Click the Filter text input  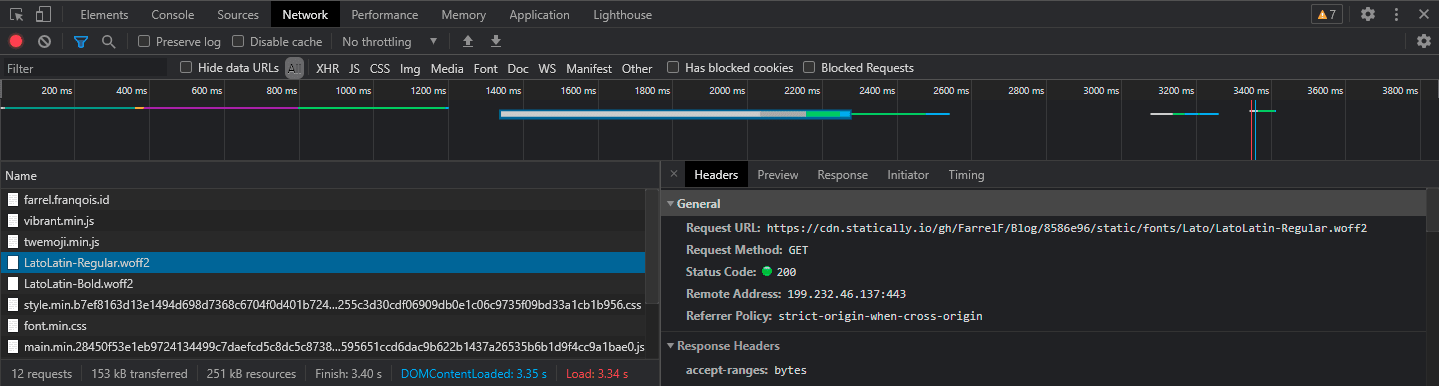point(85,68)
